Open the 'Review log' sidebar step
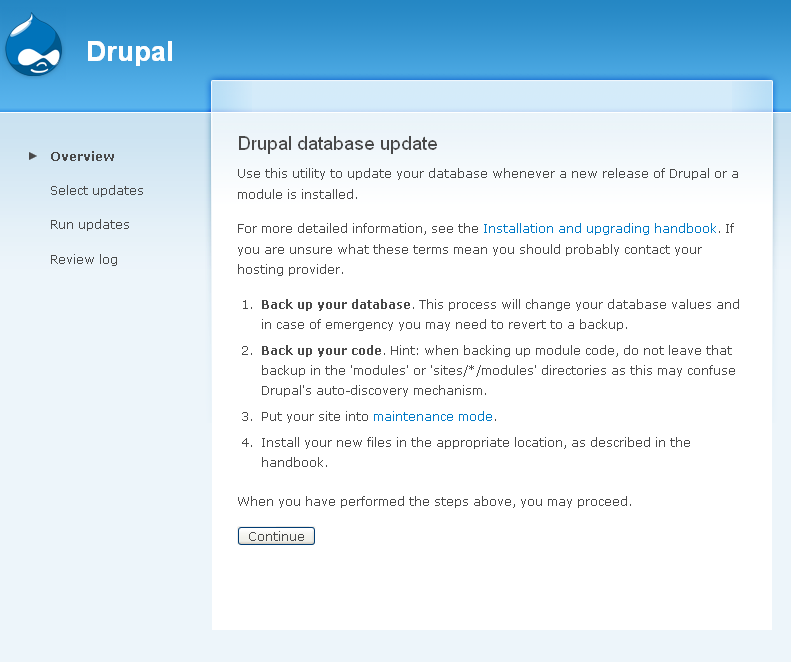 point(84,259)
